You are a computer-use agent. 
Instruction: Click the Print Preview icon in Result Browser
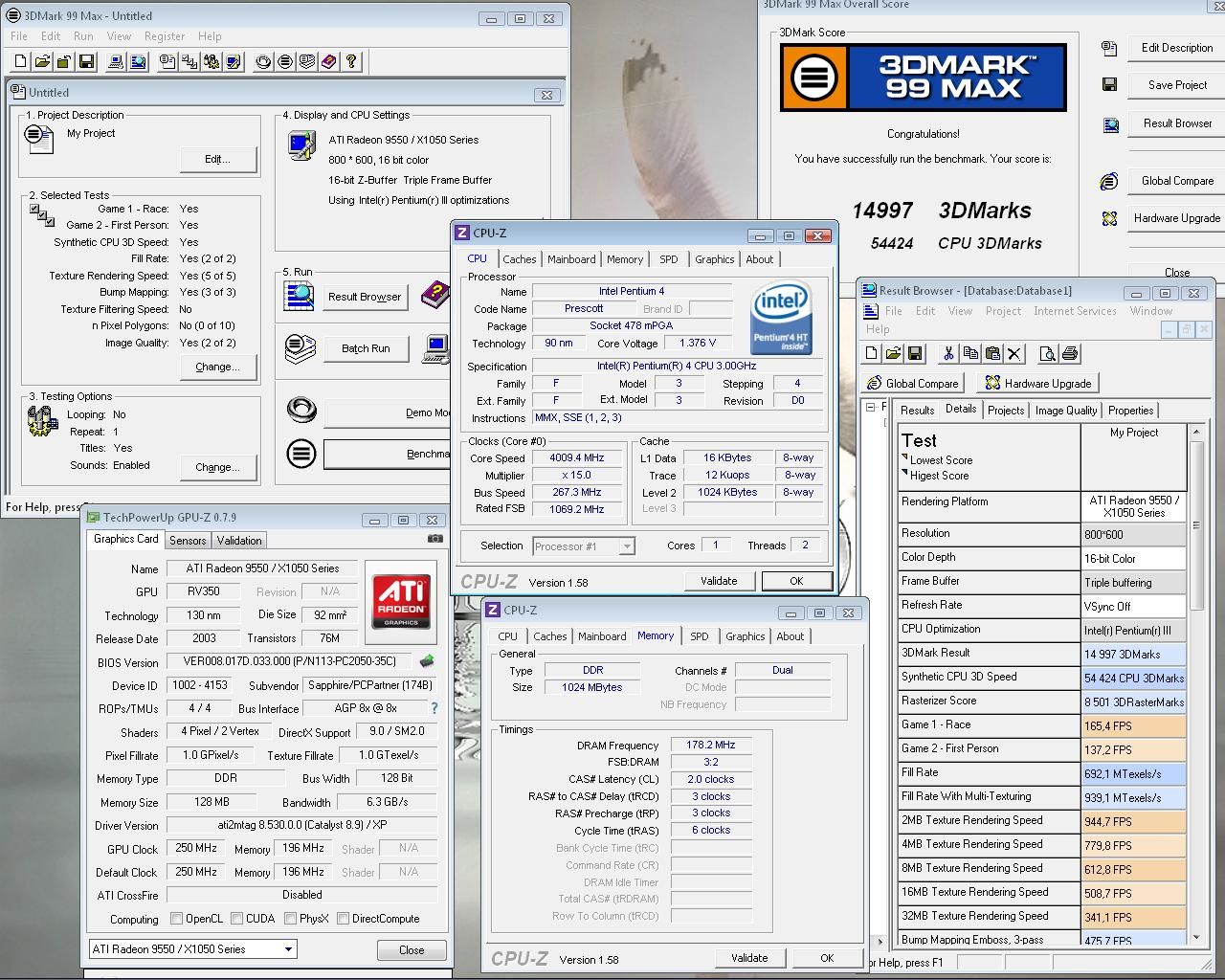tap(1048, 354)
